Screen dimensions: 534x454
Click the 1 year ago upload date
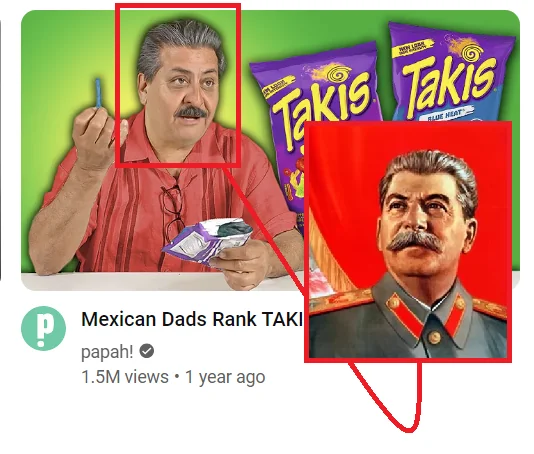pos(225,377)
